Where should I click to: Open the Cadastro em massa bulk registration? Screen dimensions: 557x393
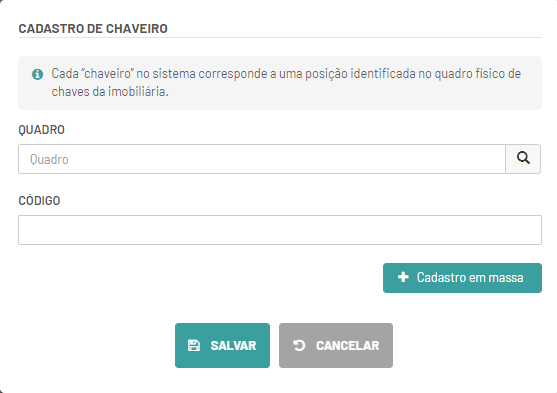[462, 278]
